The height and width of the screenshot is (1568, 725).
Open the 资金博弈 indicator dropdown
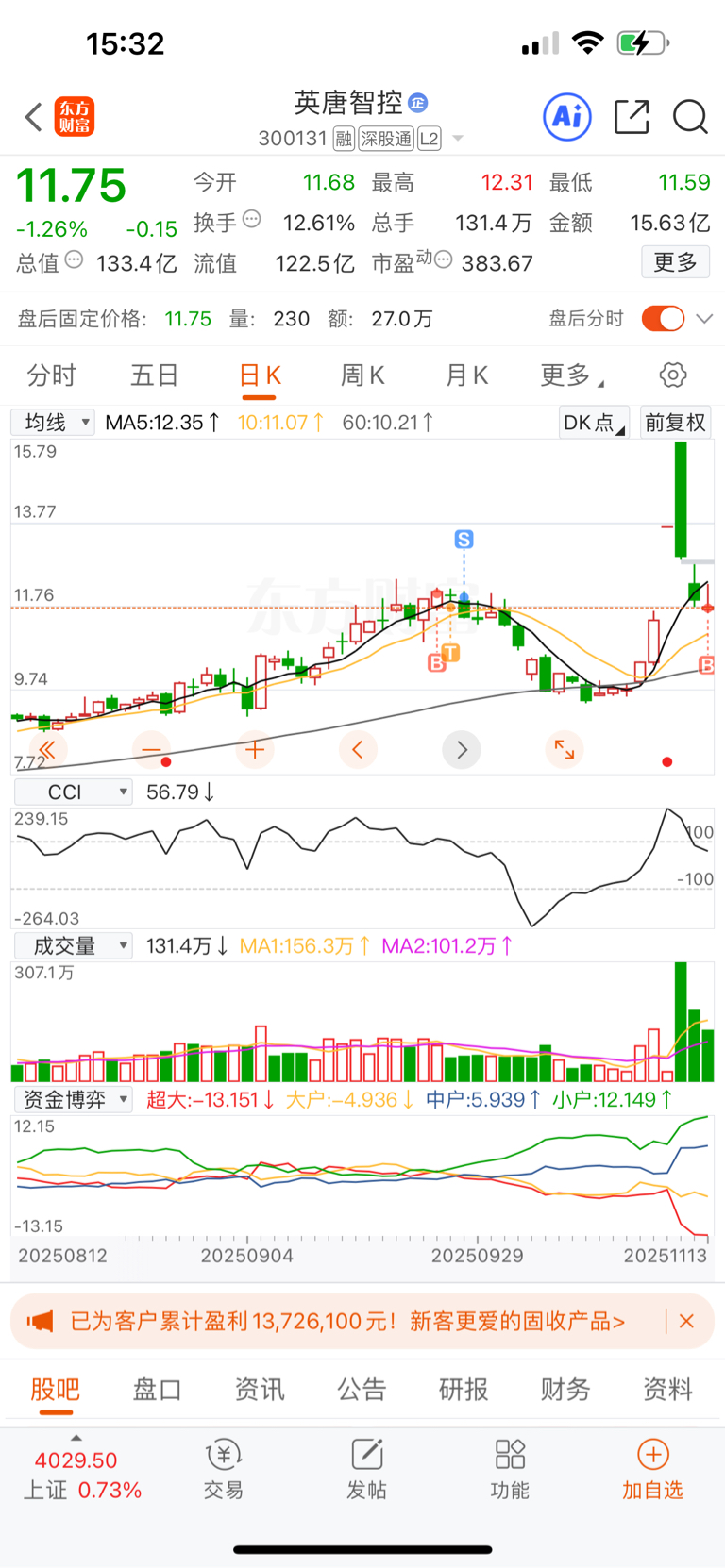click(73, 1099)
